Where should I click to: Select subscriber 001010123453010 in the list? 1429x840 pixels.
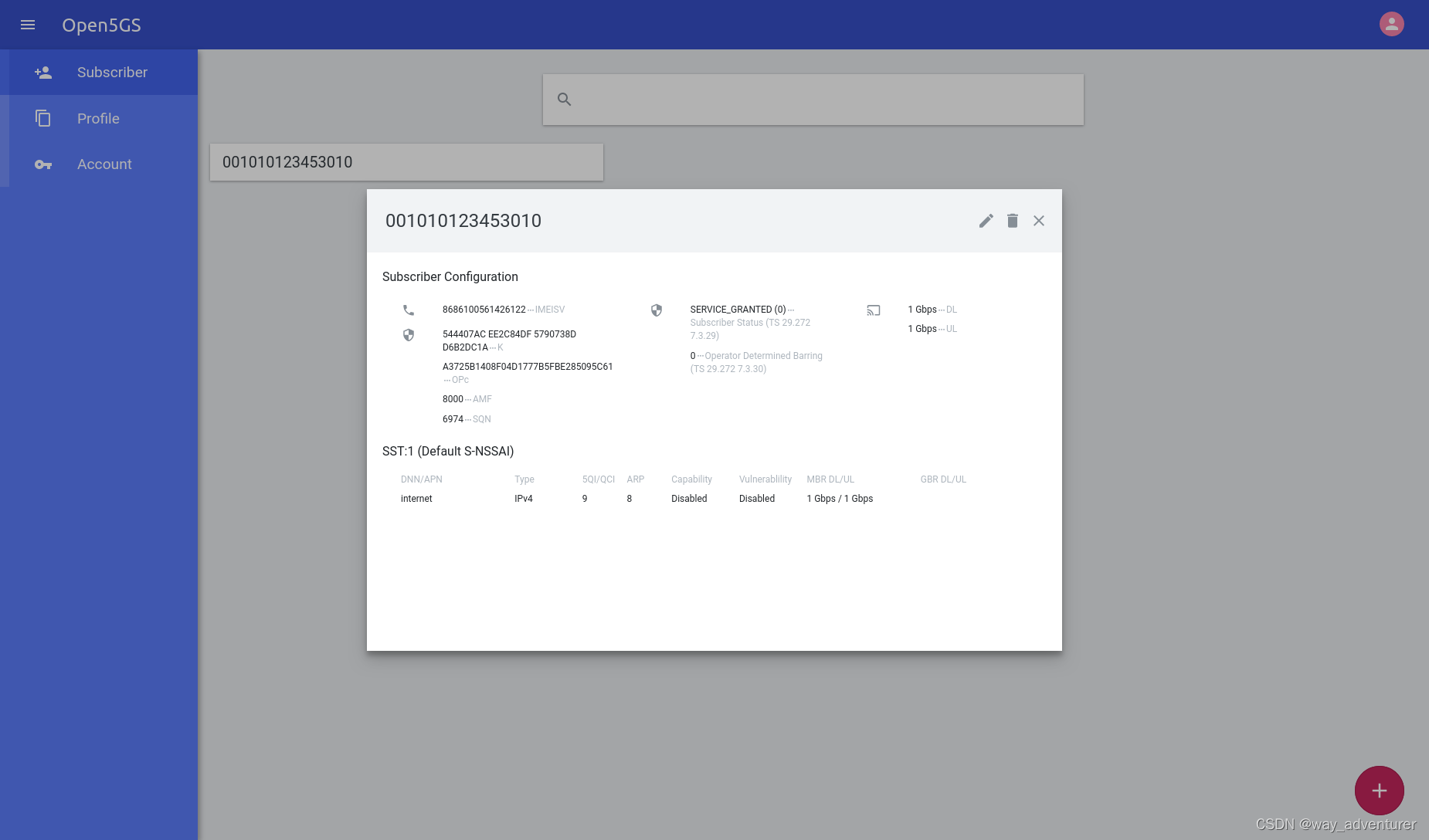pos(406,162)
